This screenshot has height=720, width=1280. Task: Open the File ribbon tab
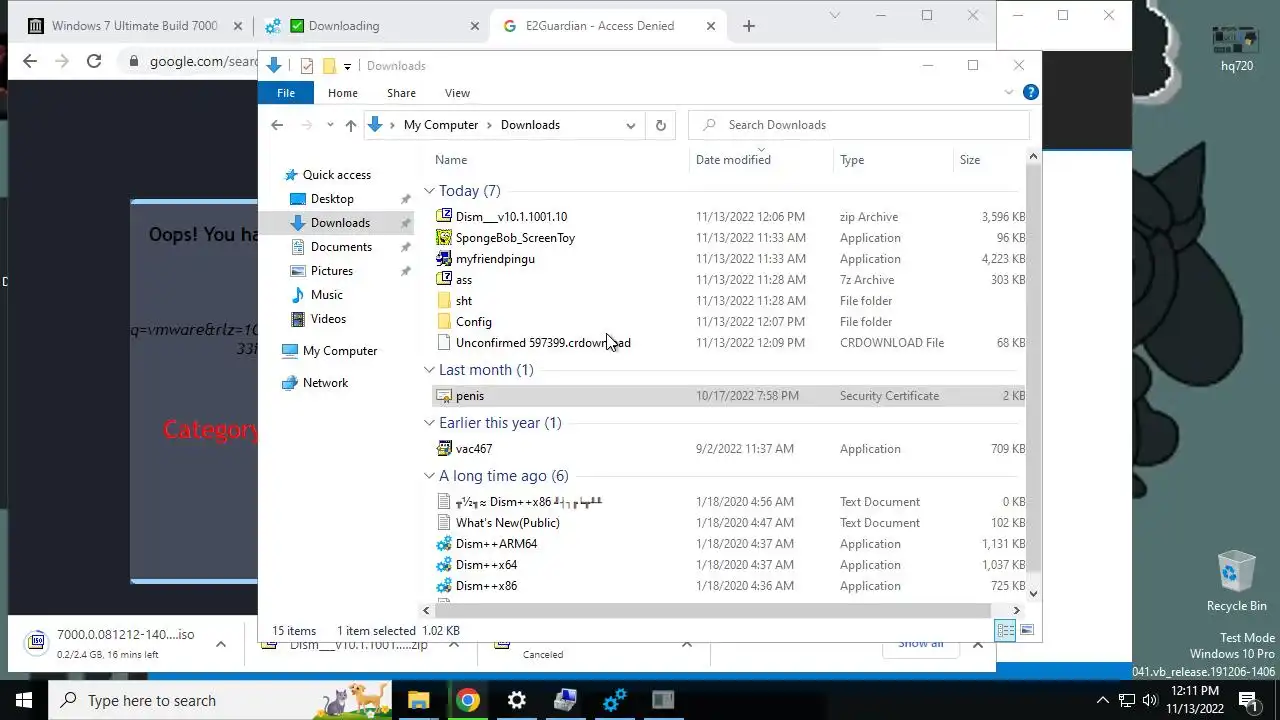point(286,93)
